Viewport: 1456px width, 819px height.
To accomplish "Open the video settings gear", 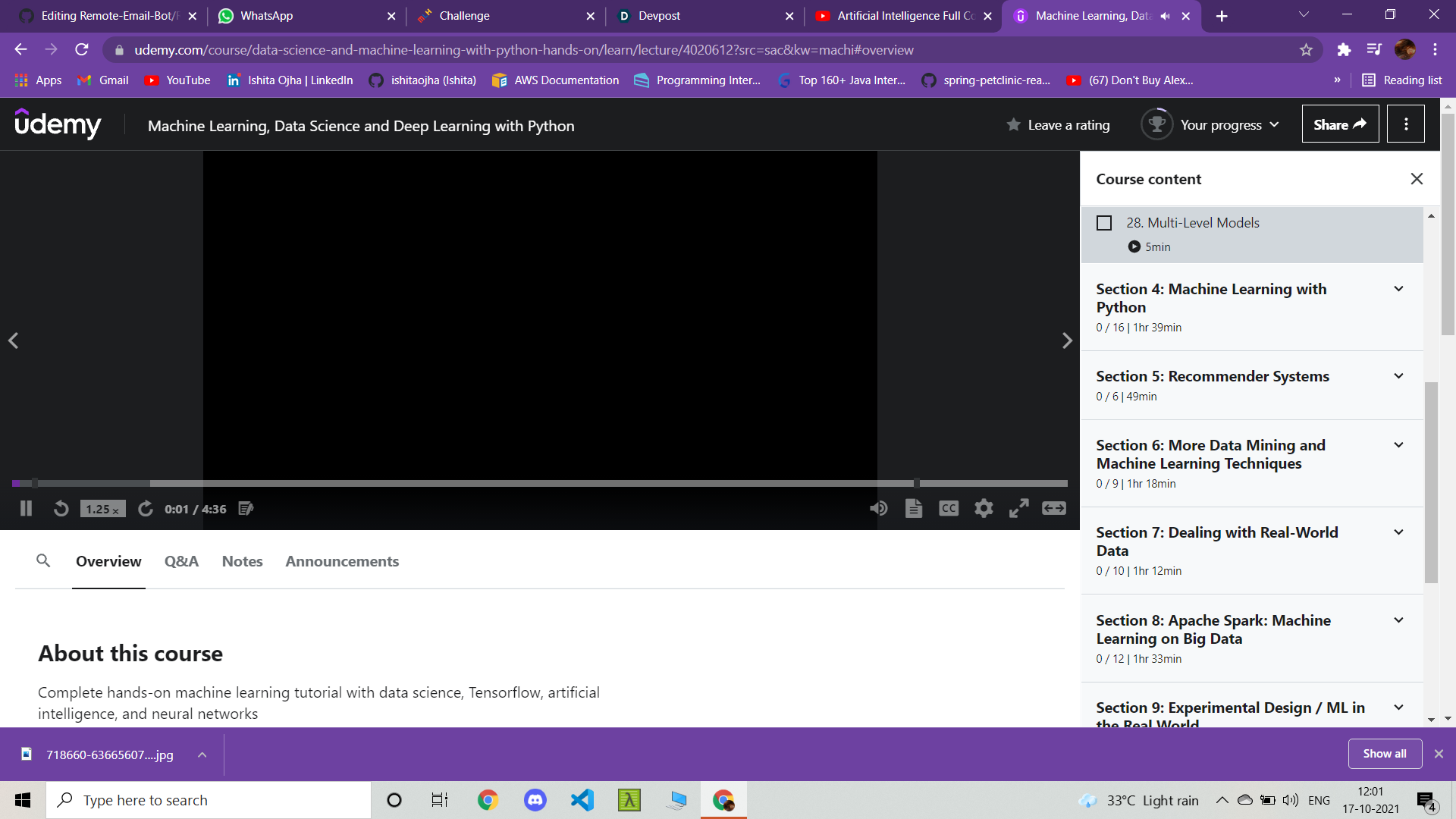I will click(x=984, y=508).
